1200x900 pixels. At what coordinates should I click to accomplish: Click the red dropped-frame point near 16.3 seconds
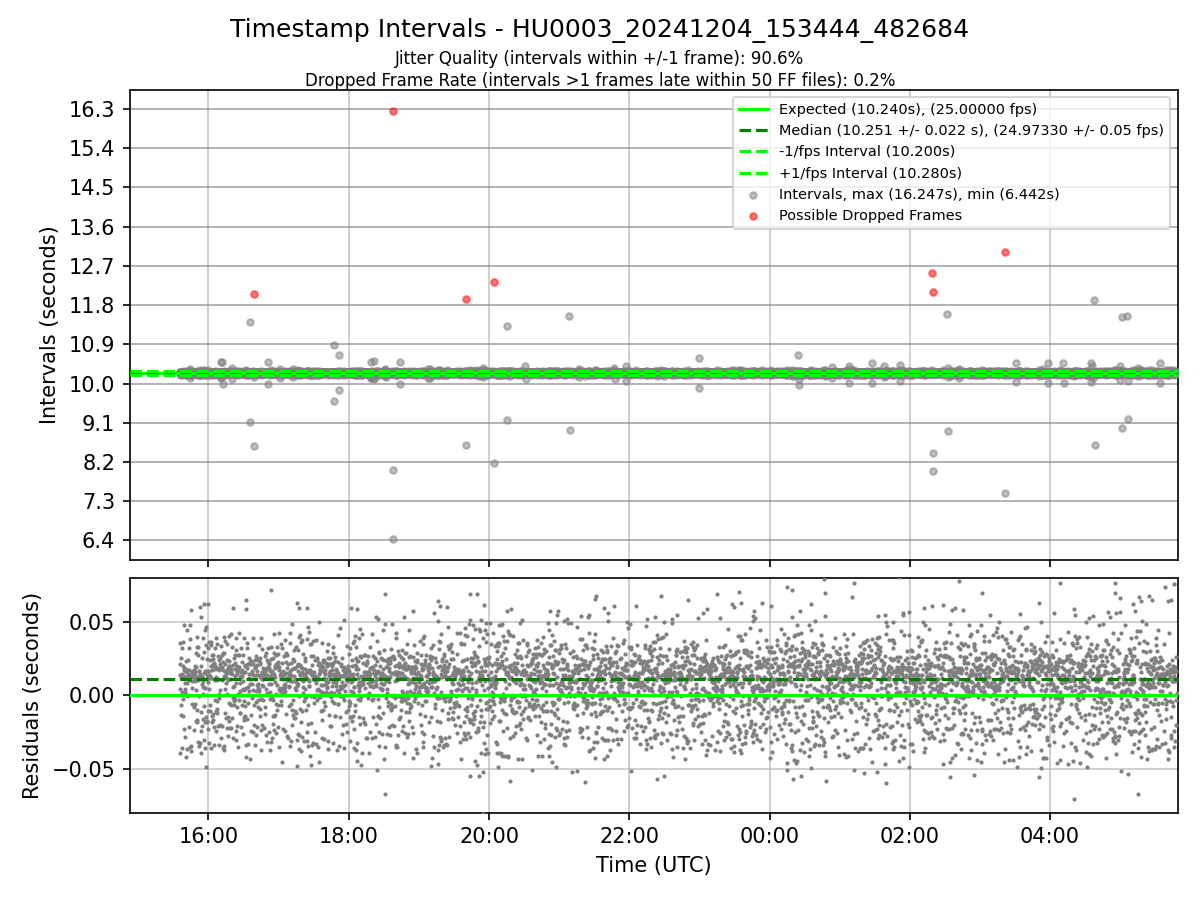click(393, 111)
